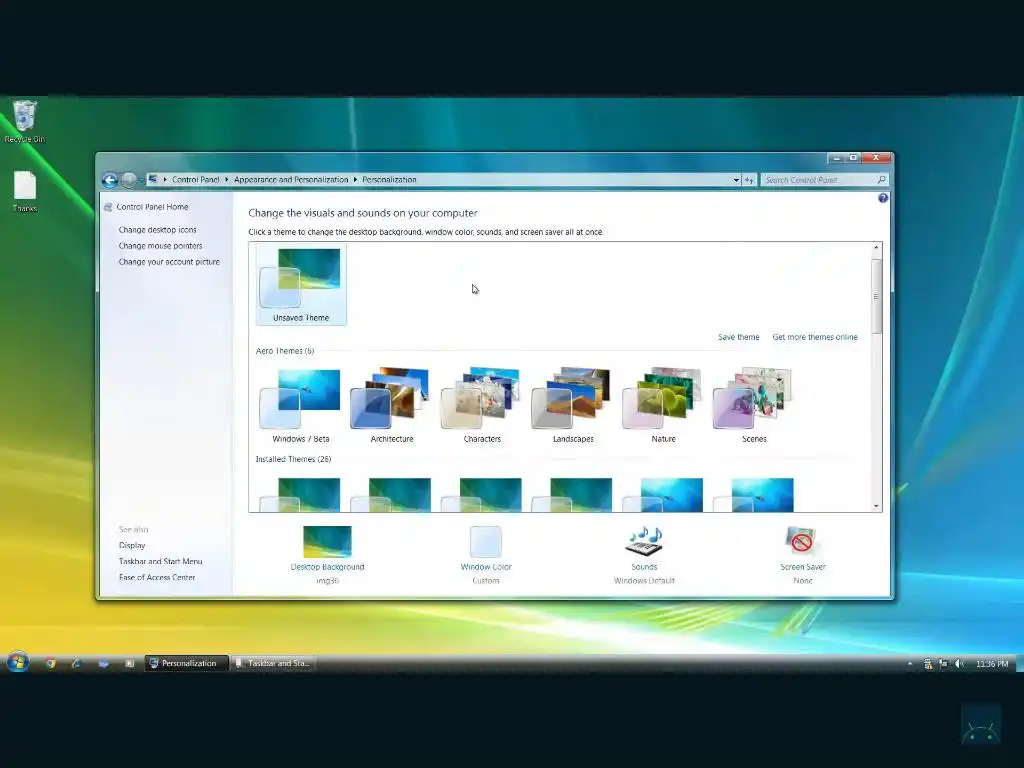Click Control Panel in the breadcrumb

click(x=195, y=180)
